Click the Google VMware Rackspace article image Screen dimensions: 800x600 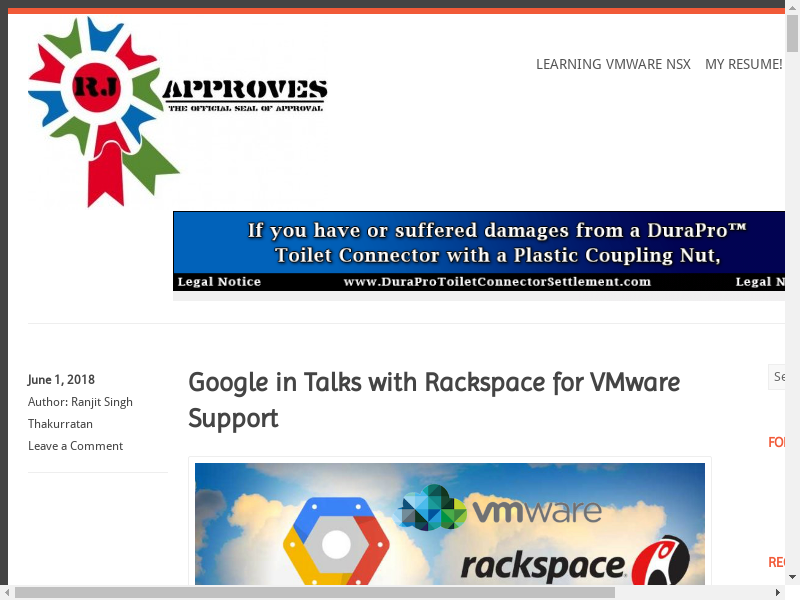pos(450,523)
